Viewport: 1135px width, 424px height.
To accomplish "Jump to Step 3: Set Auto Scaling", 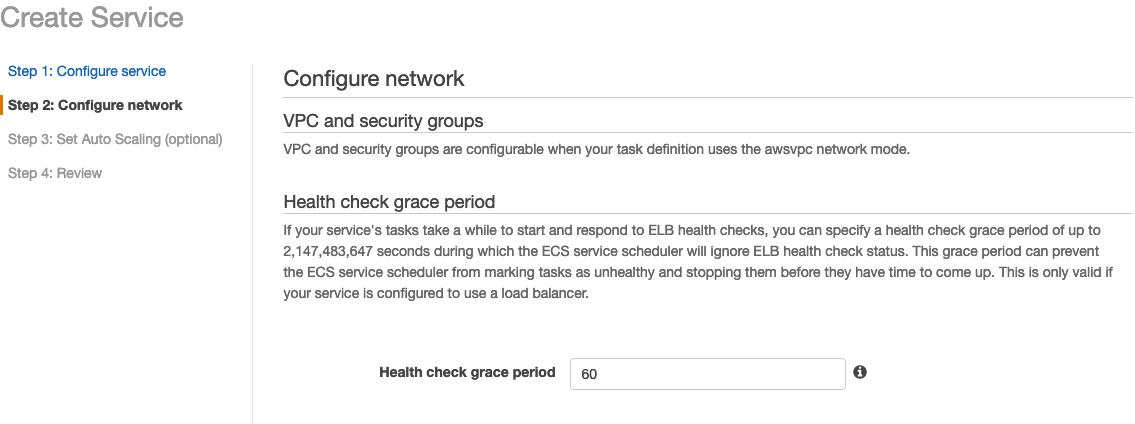I will tap(115, 139).
